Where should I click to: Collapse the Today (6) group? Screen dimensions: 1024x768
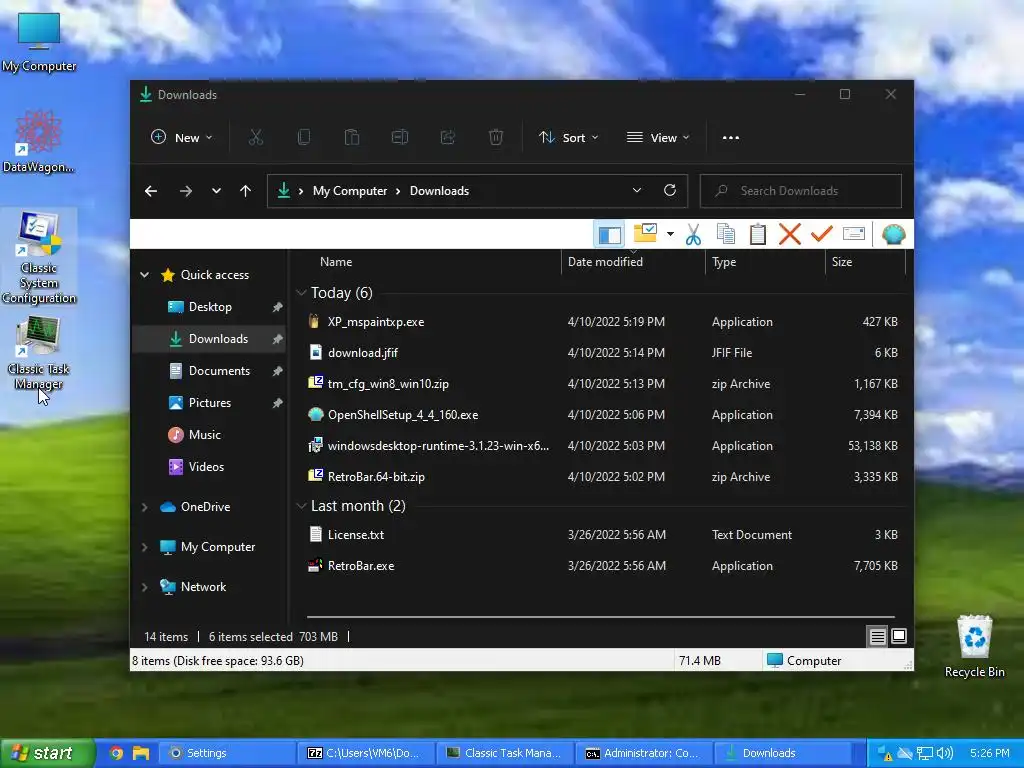pyautogui.click(x=301, y=293)
